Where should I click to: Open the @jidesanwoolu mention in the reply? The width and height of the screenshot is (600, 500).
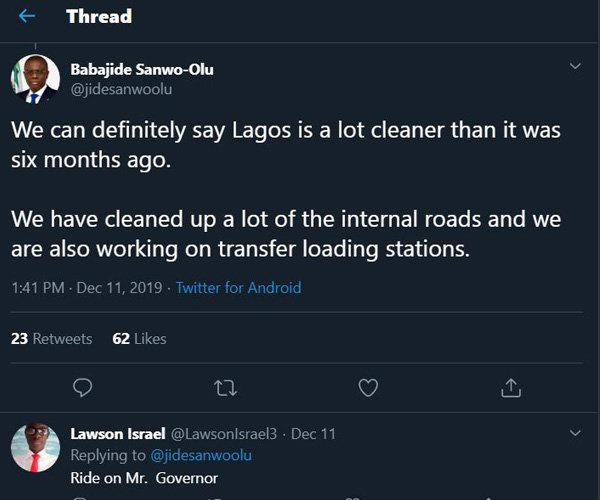point(201,455)
